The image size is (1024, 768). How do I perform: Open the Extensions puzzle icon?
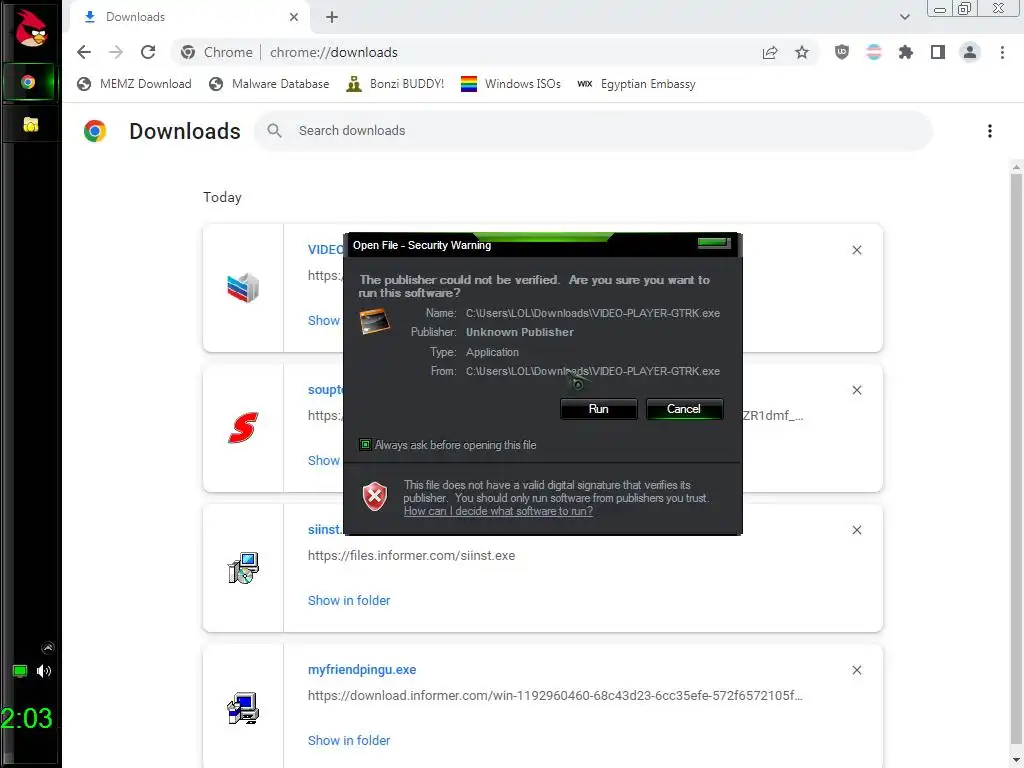[905, 52]
